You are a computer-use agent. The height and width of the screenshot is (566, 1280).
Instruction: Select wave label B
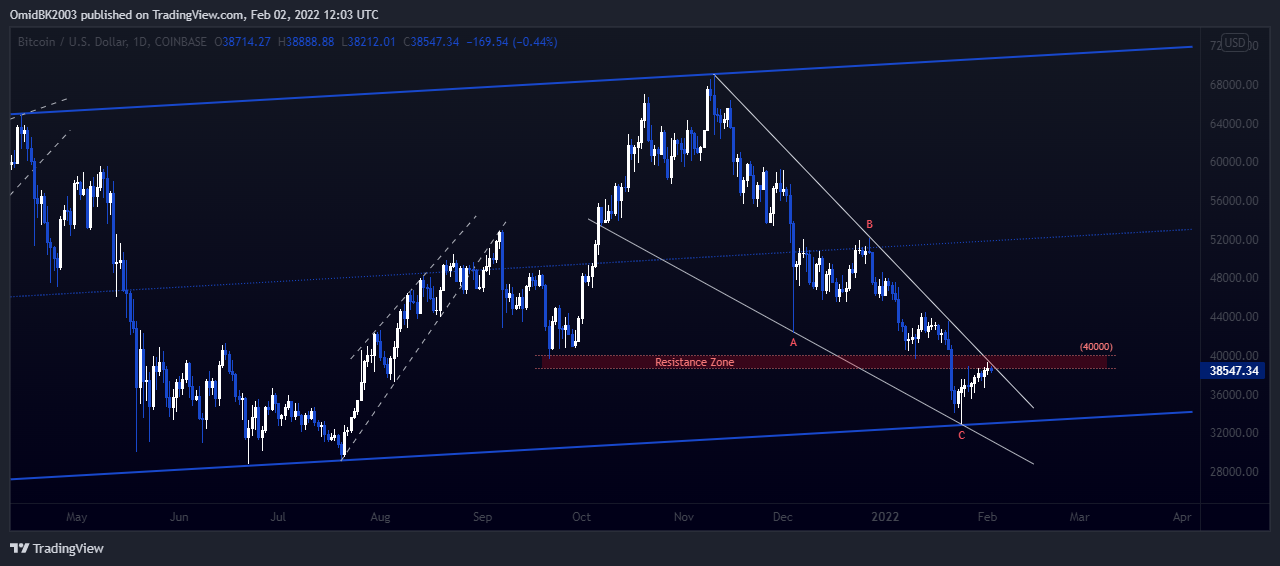pos(870,224)
